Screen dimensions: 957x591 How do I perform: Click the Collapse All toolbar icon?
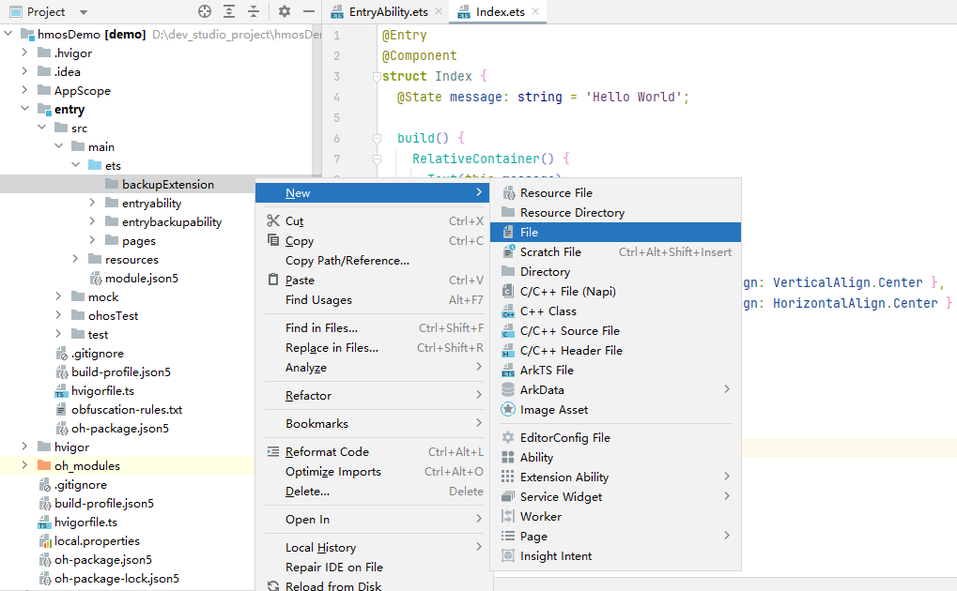point(253,12)
